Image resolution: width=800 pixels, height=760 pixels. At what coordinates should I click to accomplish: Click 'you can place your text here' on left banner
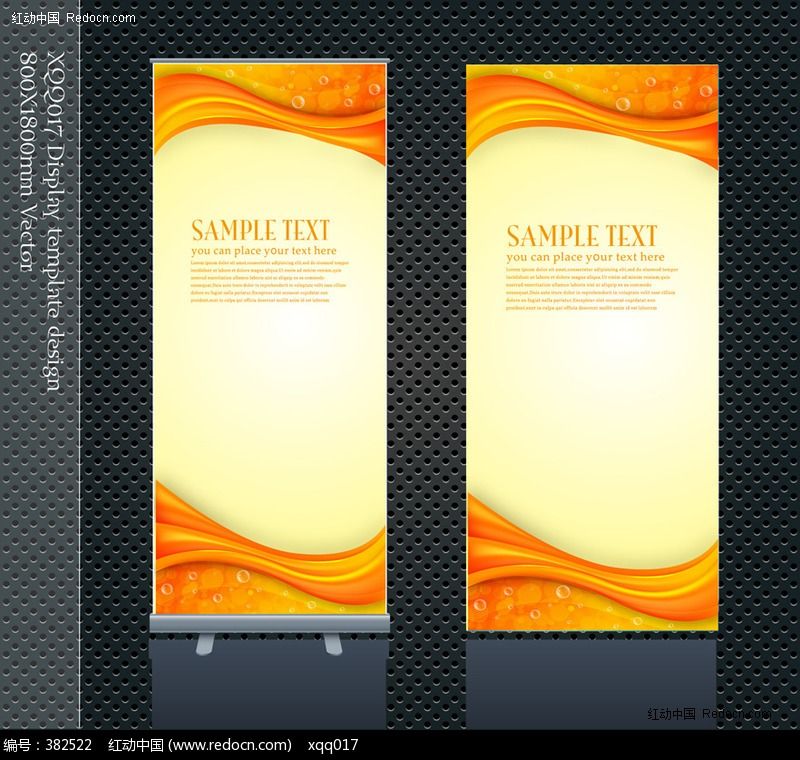coord(264,251)
